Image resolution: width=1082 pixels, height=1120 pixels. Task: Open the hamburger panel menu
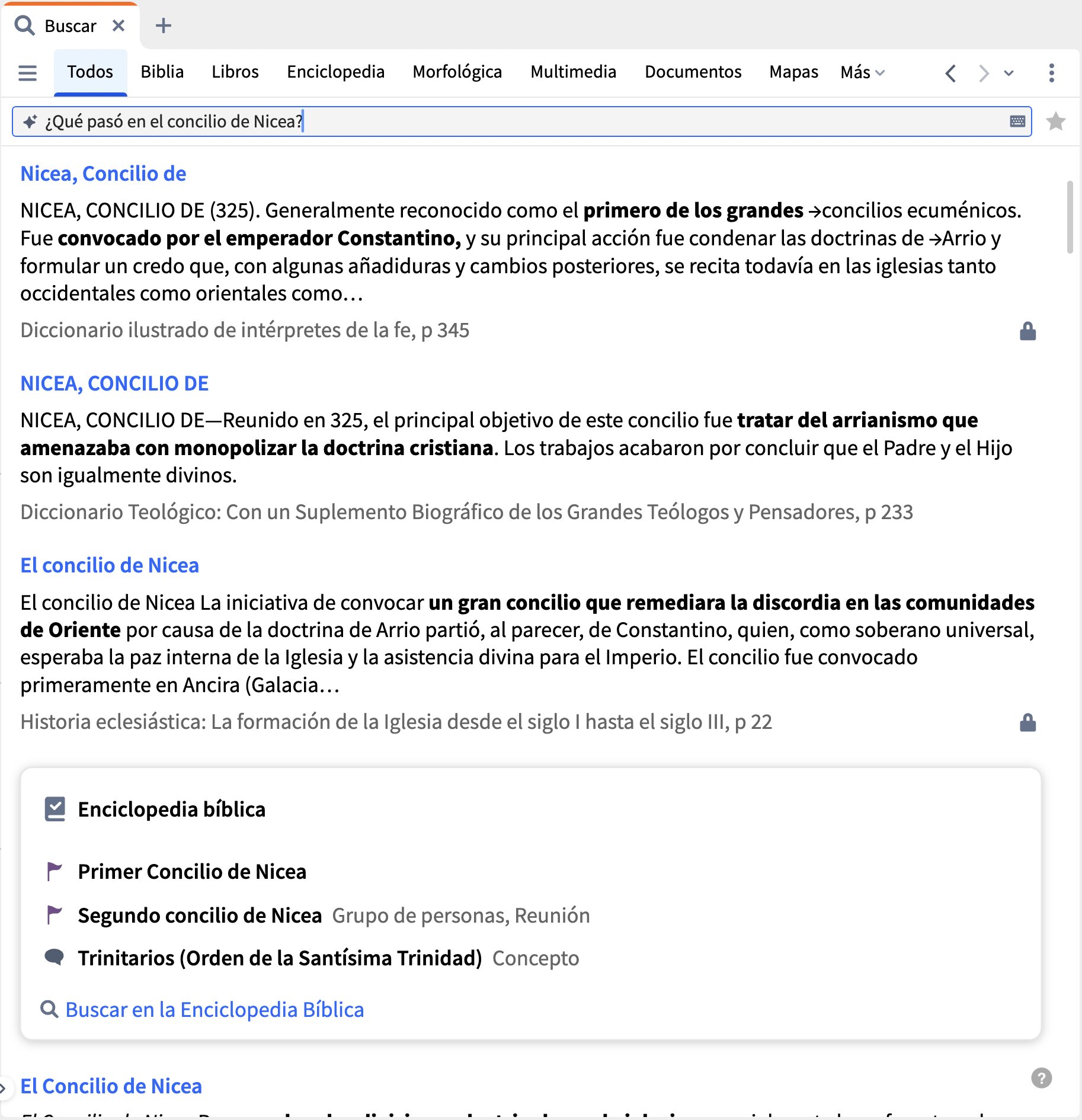click(x=28, y=73)
